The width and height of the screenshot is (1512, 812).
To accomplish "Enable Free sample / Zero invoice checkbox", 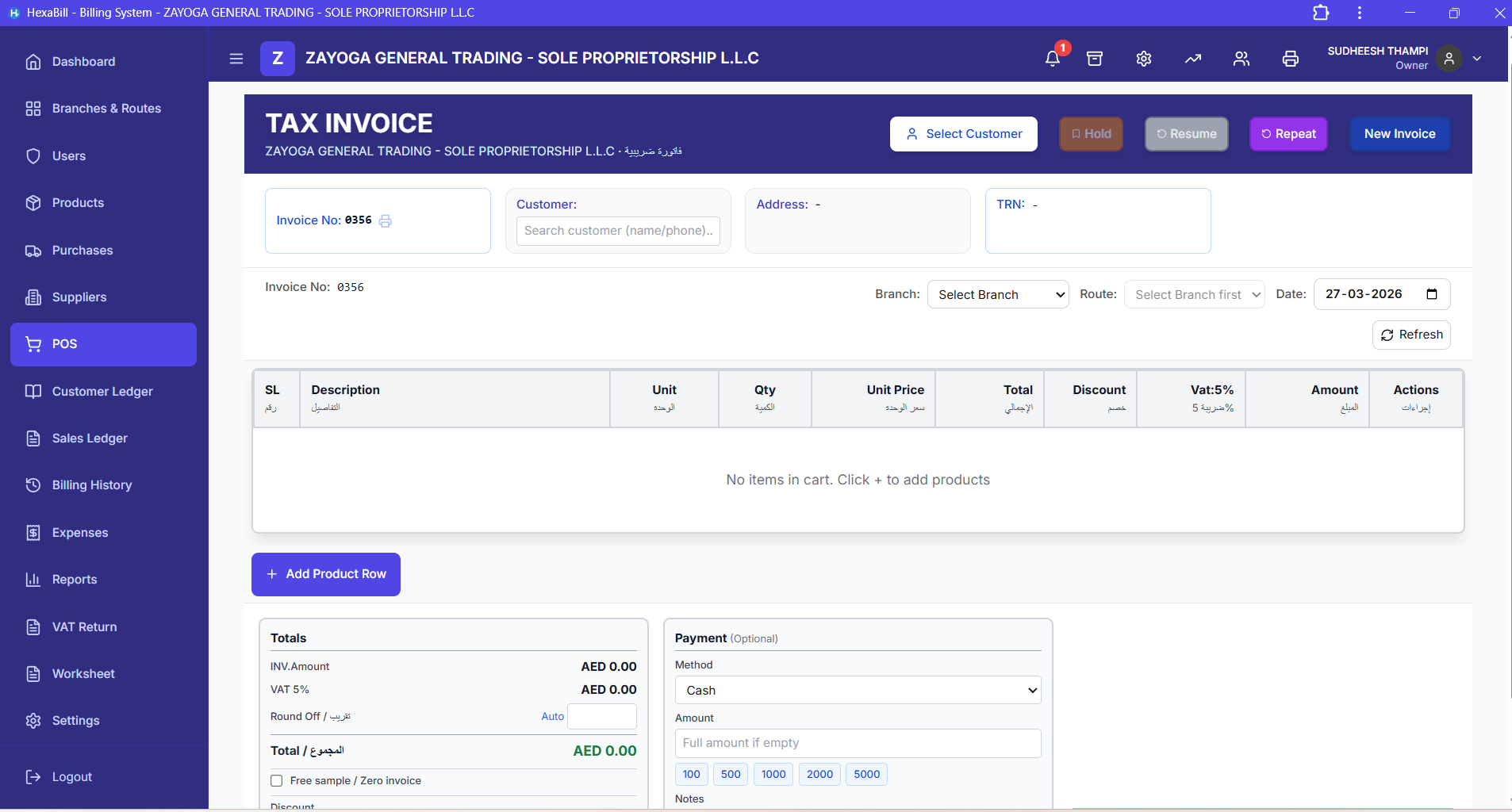I will 277,781.
